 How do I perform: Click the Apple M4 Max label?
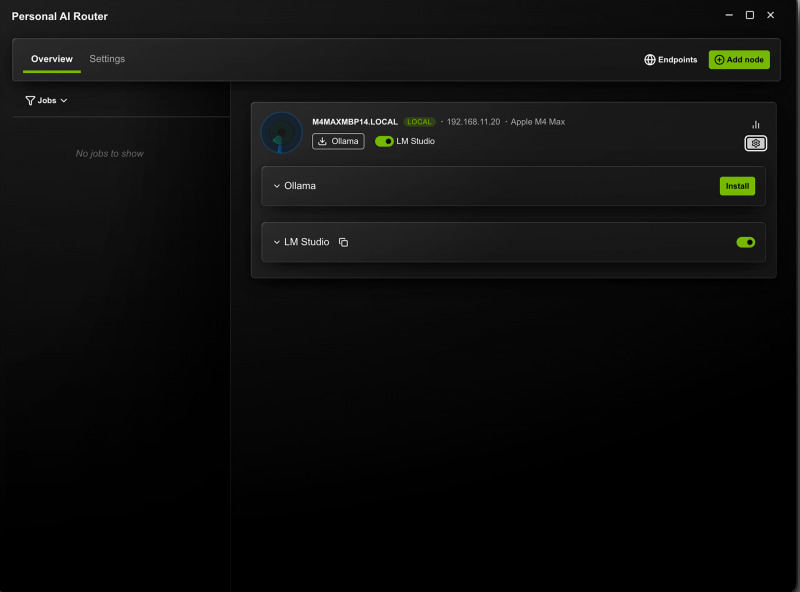[x=538, y=122]
